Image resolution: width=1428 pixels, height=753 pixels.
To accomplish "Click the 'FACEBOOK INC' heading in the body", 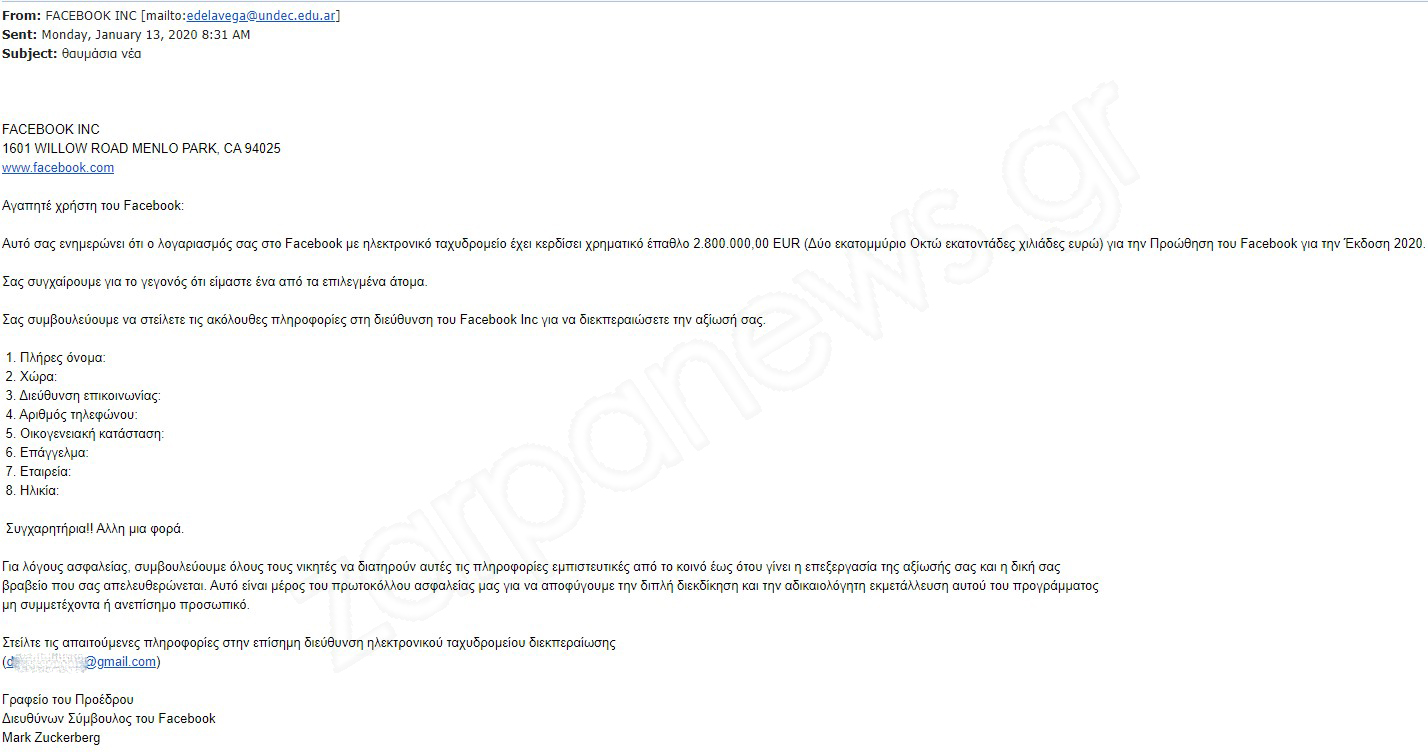I will 51,129.
